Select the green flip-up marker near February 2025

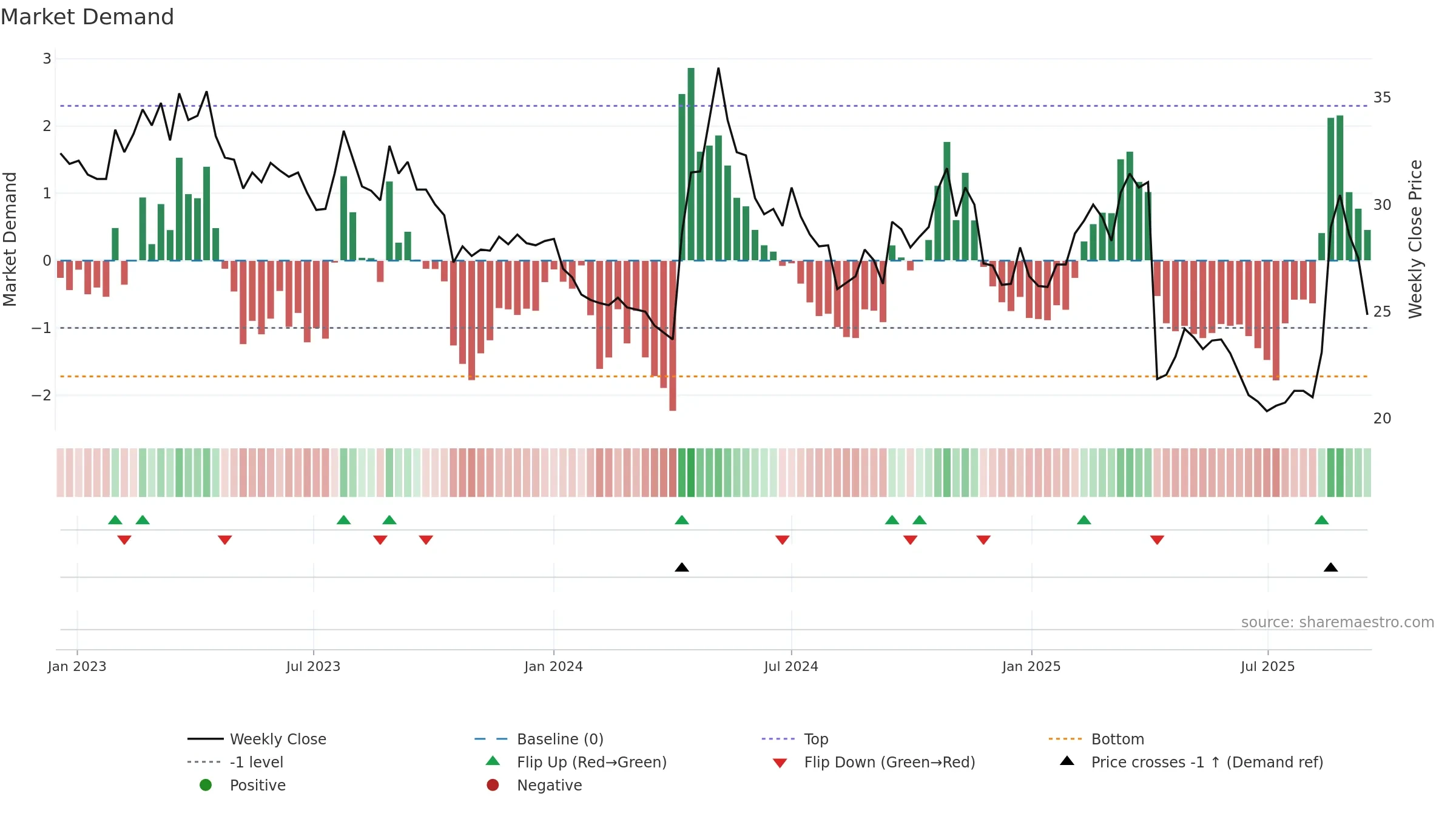(1084, 520)
